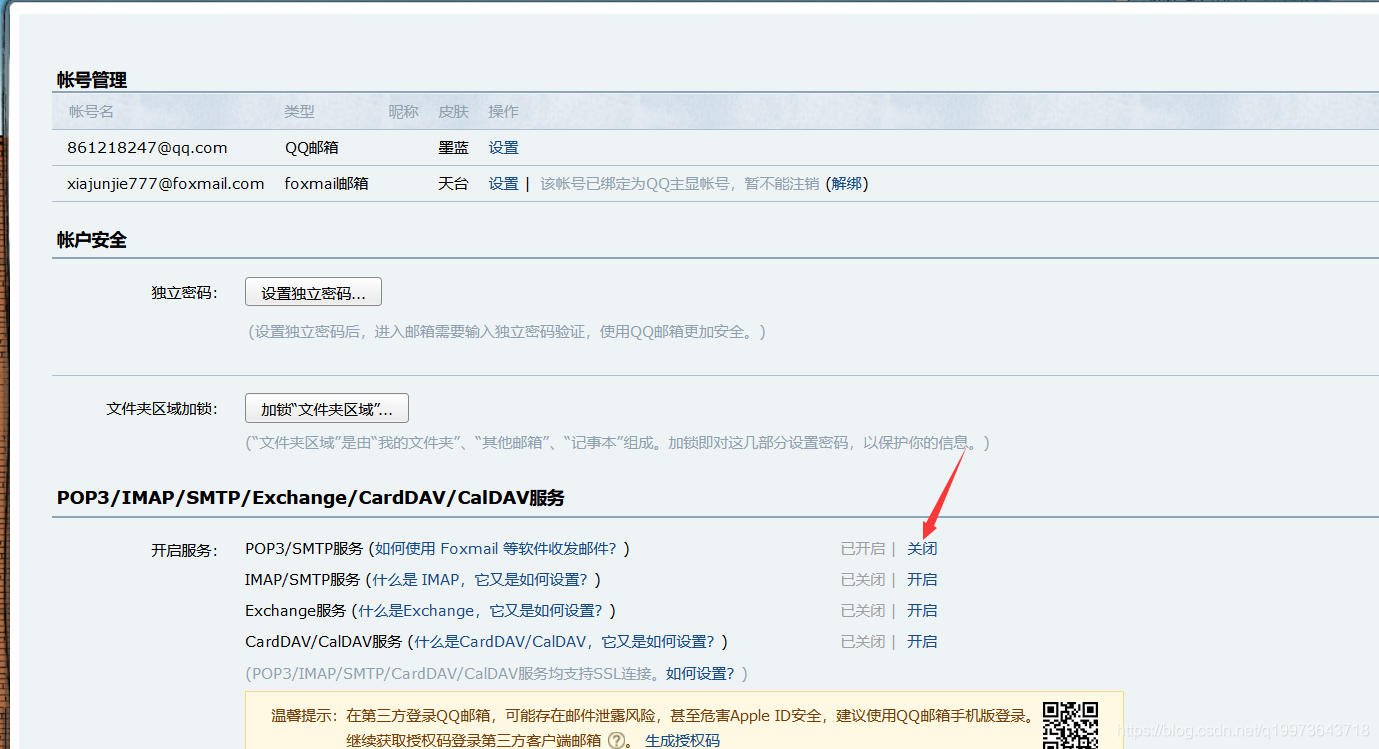Click the 帐户安全 section heading
This screenshot has height=749, width=1379.
tap(92, 240)
